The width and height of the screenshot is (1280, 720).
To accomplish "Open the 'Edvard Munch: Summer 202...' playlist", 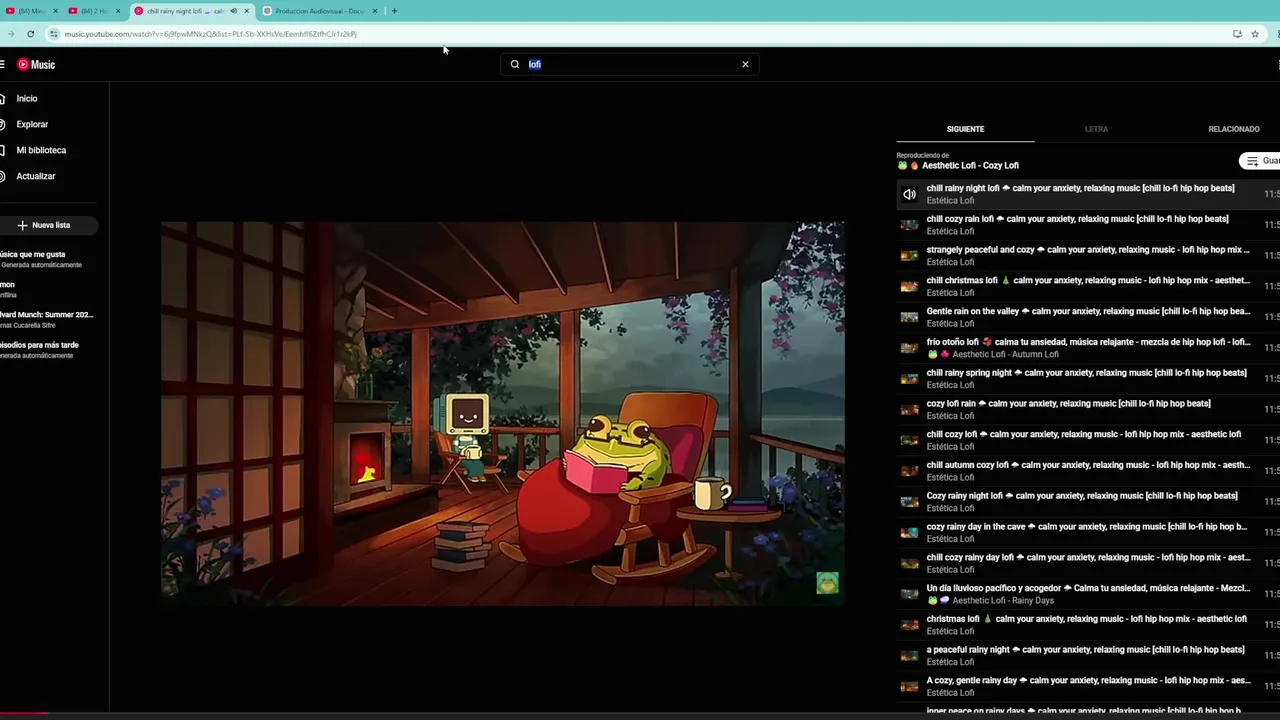I will (x=45, y=319).
